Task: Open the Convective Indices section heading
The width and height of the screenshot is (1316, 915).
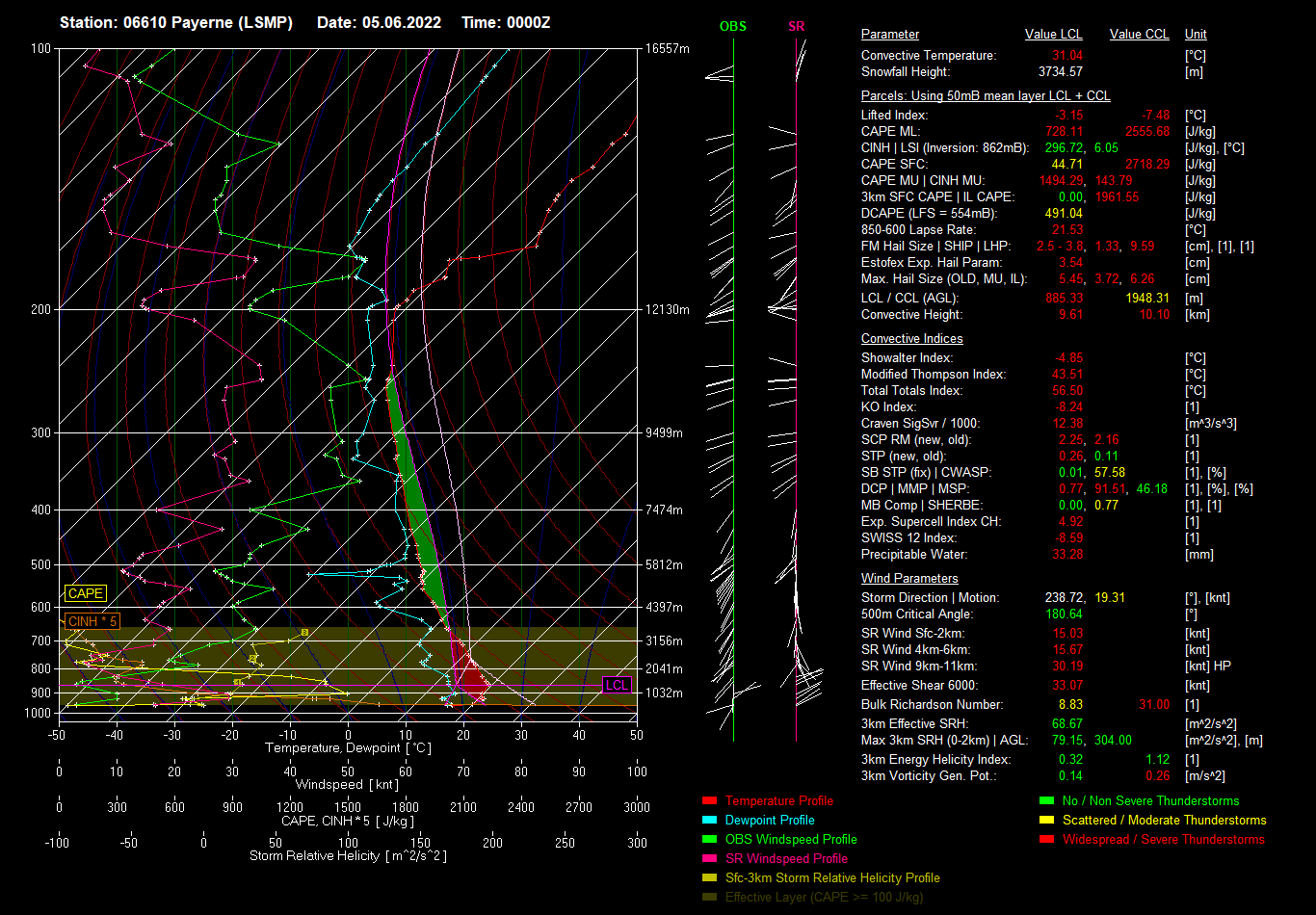Action: [x=911, y=339]
